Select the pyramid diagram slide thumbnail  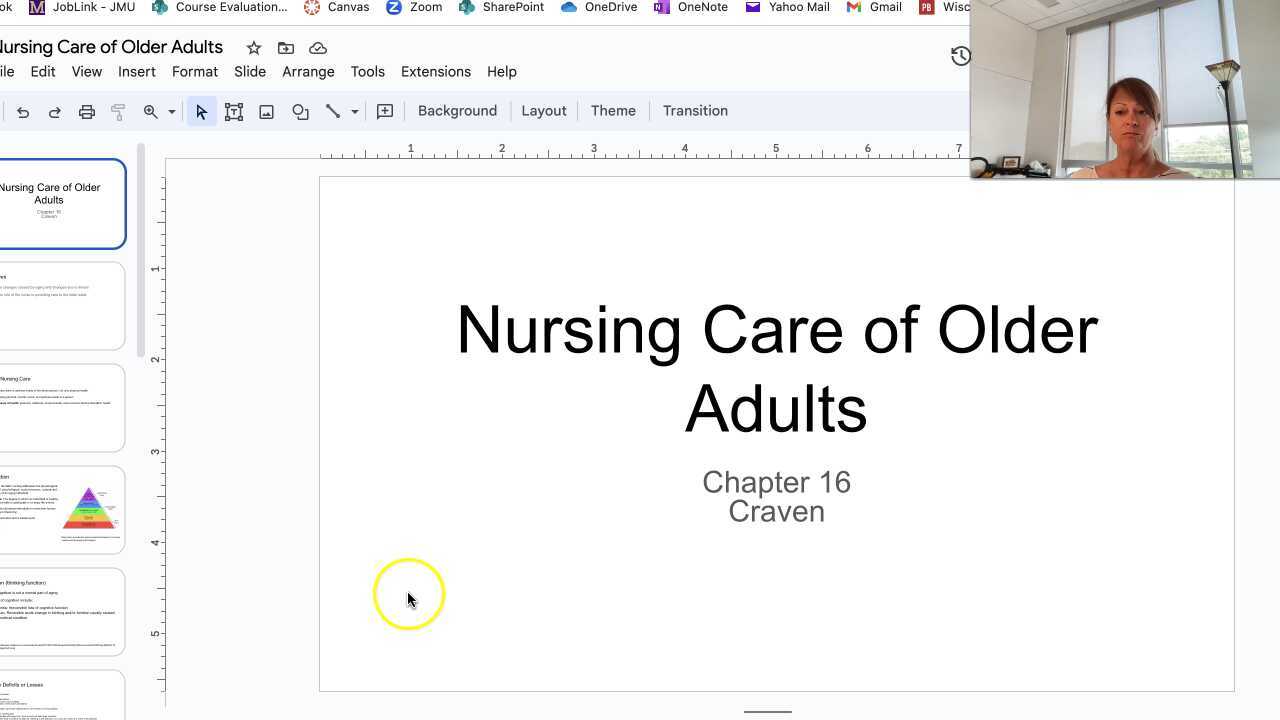click(62, 510)
